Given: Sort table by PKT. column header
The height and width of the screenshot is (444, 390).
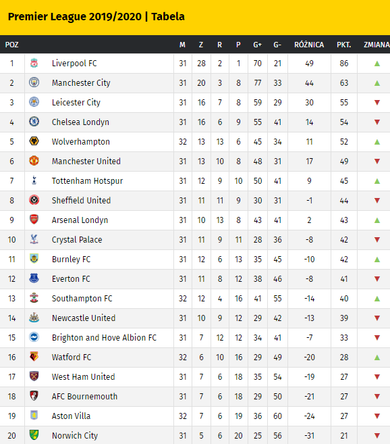Looking at the screenshot, I should click(x=344, y=45).
